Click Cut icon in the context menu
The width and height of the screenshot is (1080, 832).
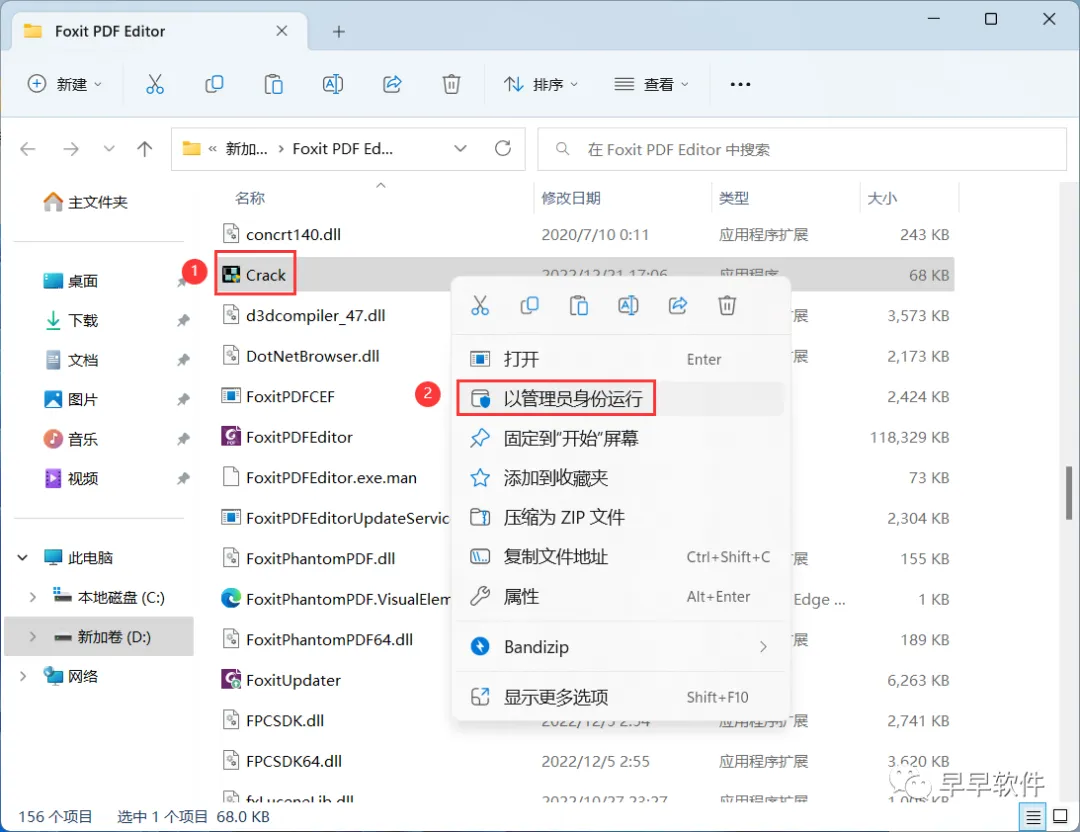pyautogui.click(x=480, y=305)
